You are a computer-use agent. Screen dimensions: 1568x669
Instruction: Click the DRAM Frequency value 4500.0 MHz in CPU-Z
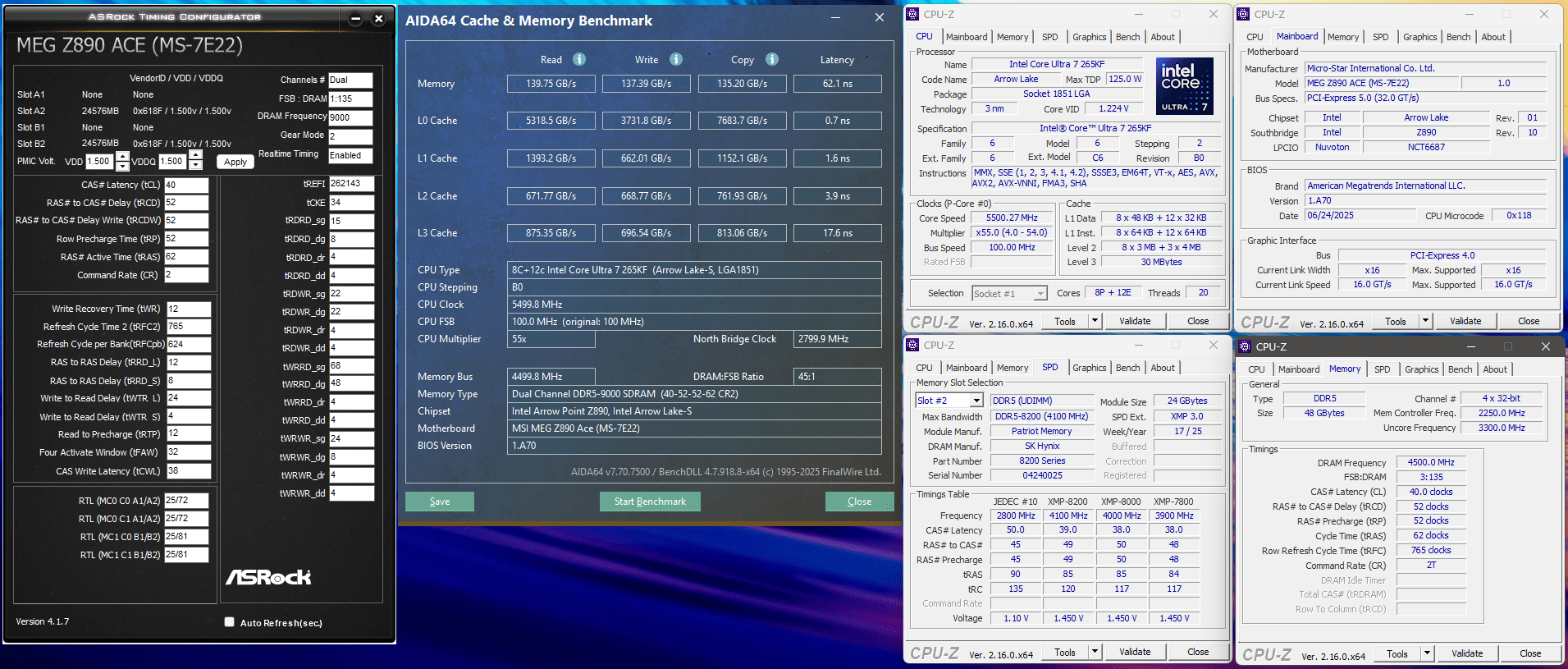pyautogui.click(x=1431, y=463)
